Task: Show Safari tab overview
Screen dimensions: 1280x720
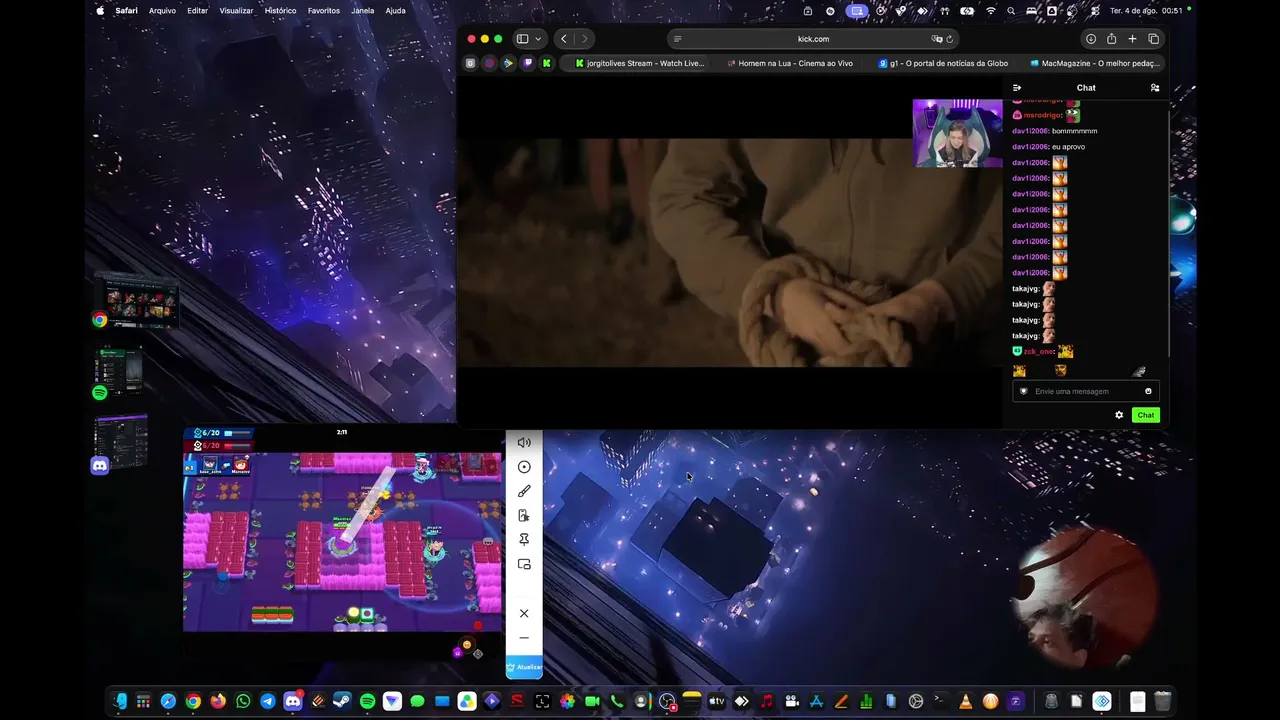Action: [x=1153, y=39]
